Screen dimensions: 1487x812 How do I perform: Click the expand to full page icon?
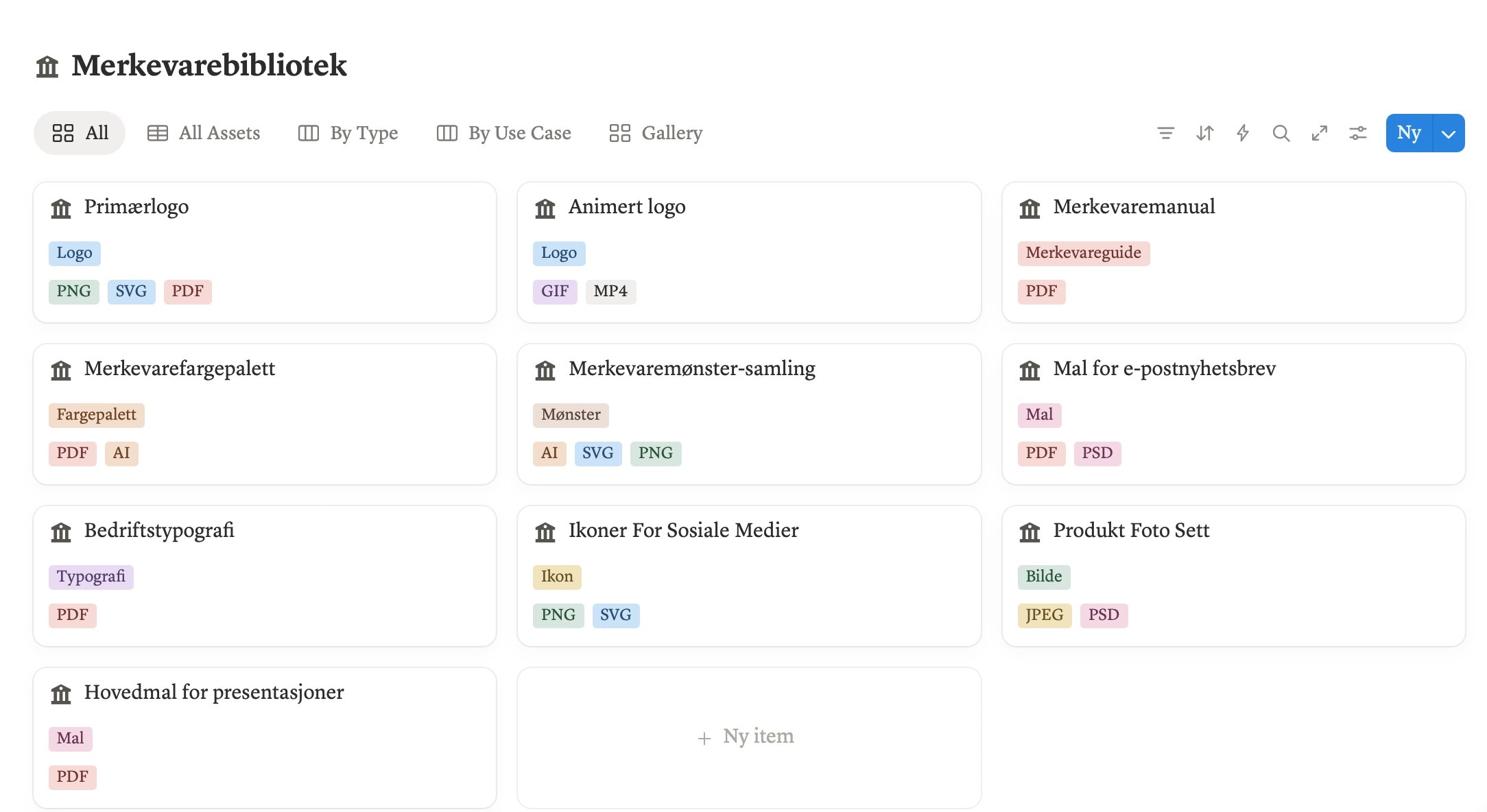pos(1319,133)
